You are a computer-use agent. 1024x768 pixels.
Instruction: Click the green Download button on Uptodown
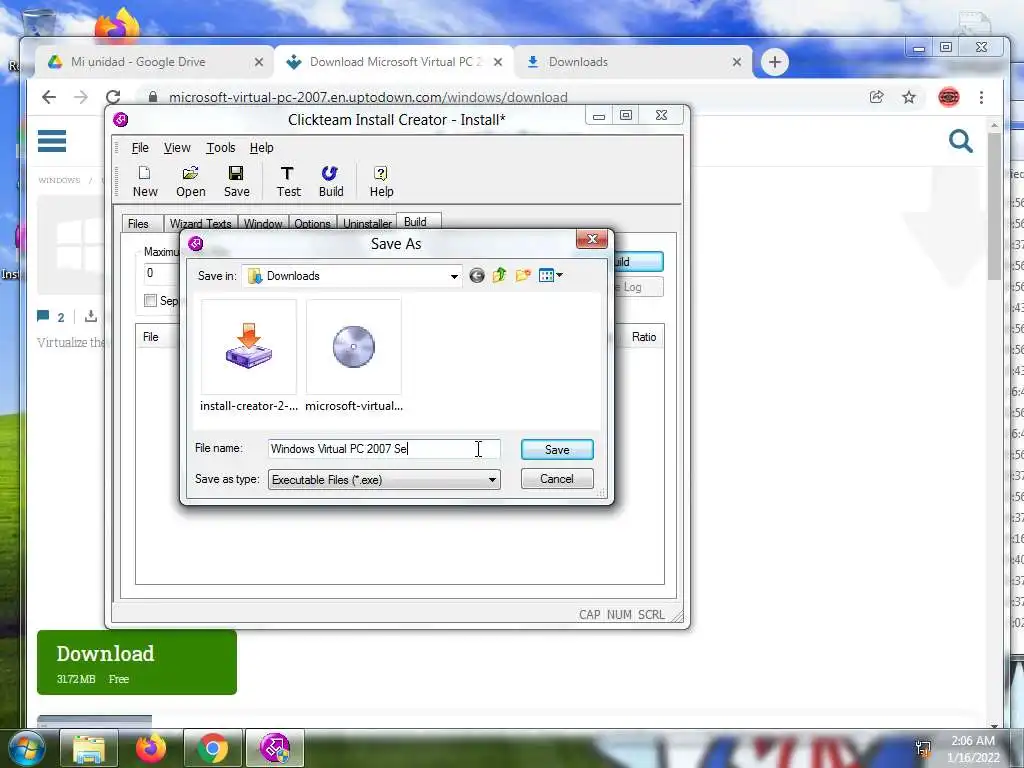pyautogui.click(x=136, y=662)
